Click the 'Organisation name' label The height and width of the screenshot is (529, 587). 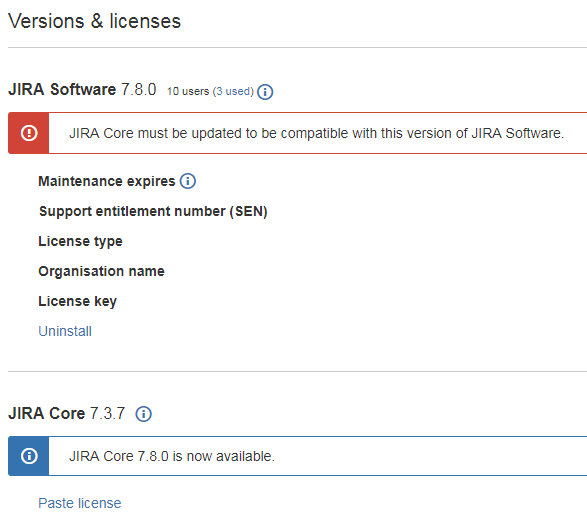pos(101,271)
